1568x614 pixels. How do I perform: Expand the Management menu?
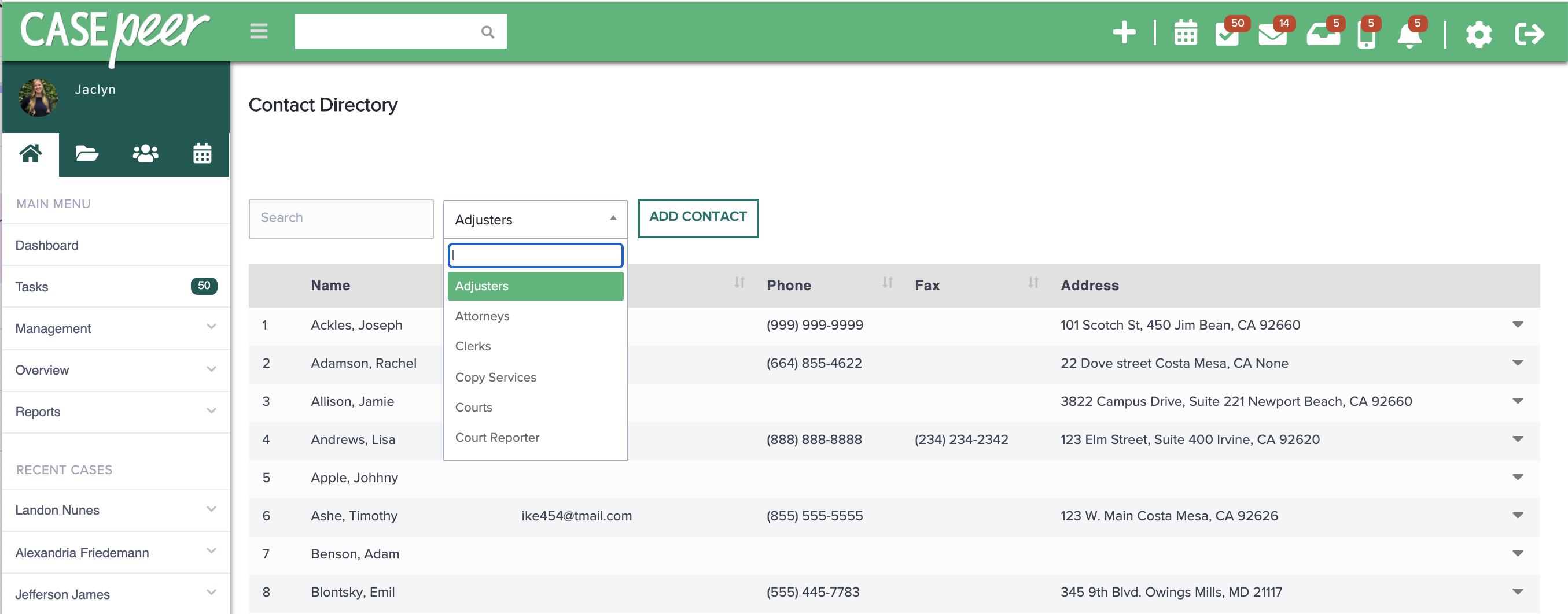116,328
